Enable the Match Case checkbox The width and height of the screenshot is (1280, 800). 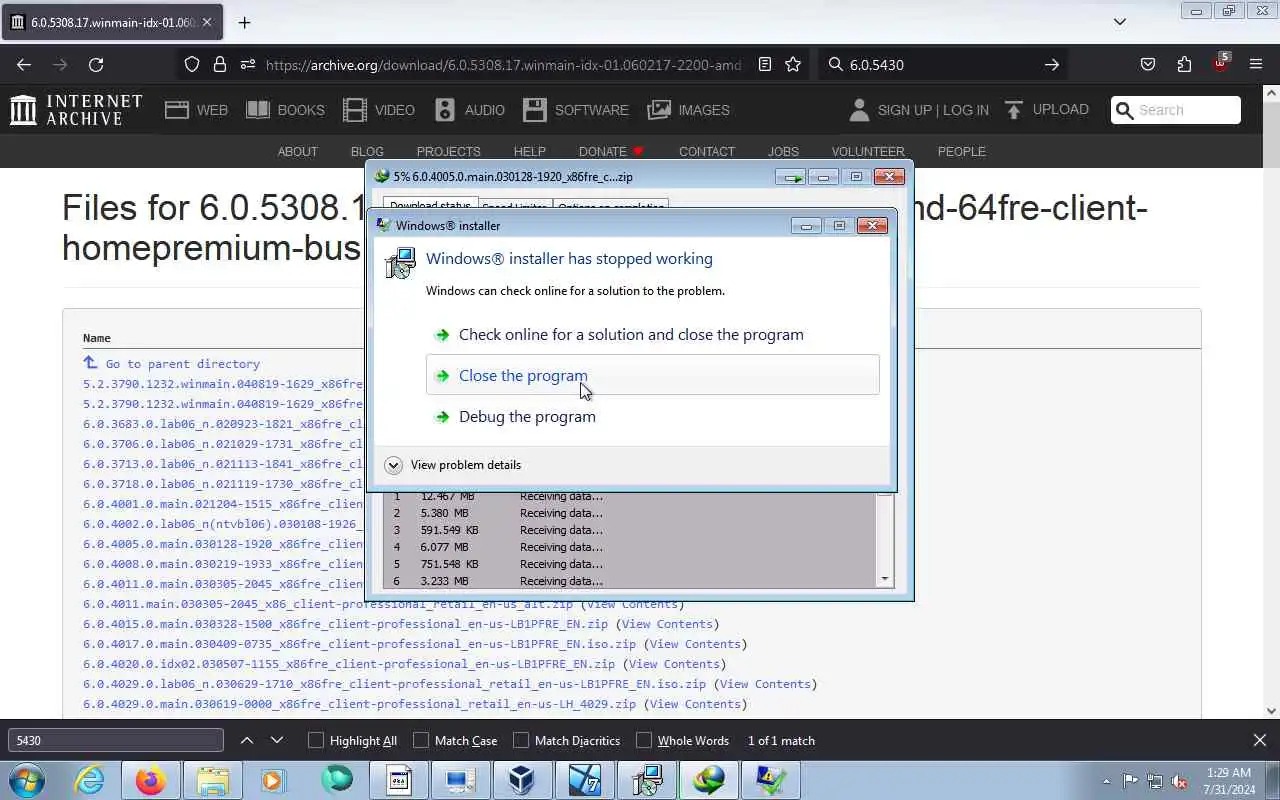421,741
